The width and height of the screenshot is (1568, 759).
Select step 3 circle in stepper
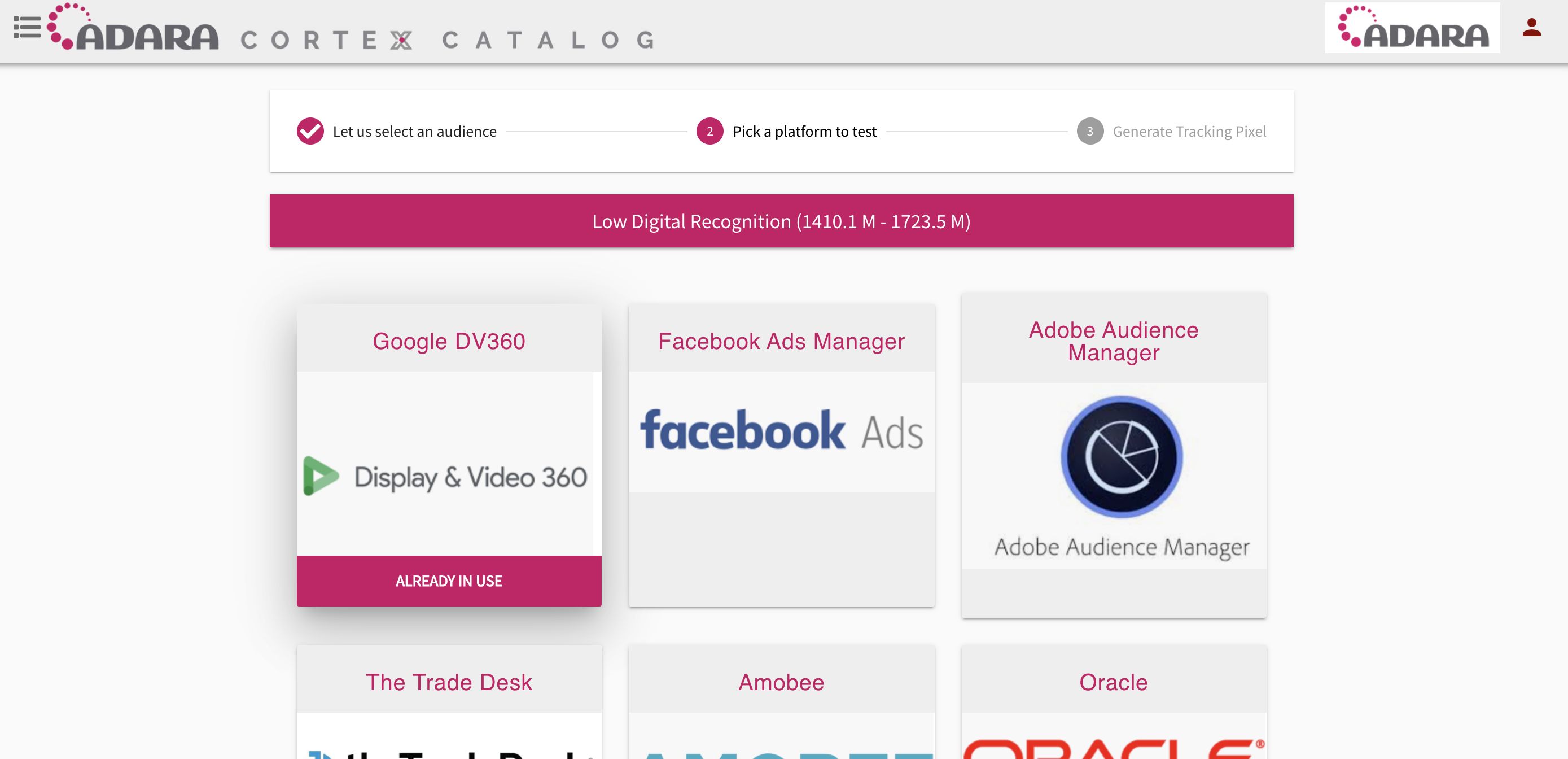1090,131
